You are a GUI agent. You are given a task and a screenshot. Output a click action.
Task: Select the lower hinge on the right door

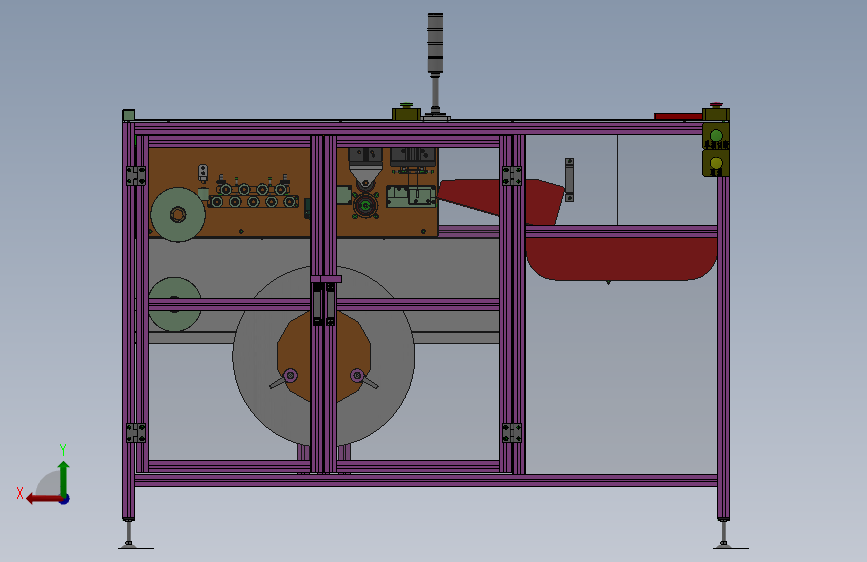tap(512, 433)
